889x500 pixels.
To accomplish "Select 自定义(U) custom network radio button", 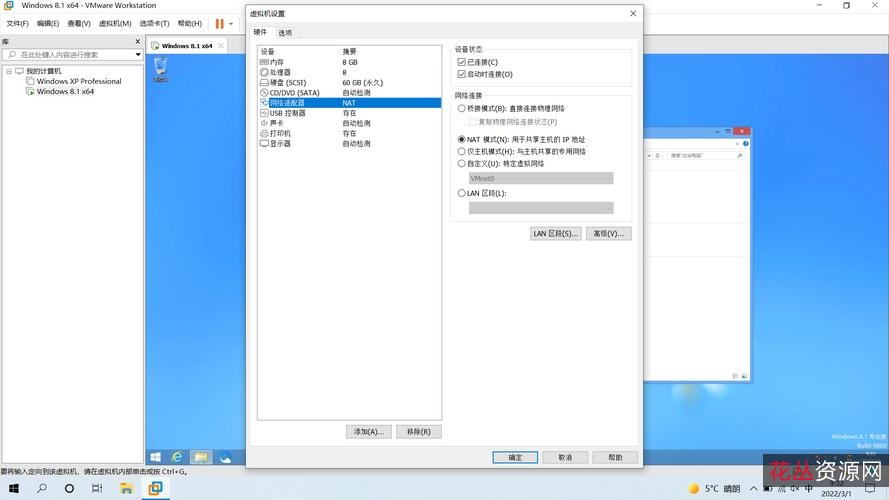I will (462, 163).
